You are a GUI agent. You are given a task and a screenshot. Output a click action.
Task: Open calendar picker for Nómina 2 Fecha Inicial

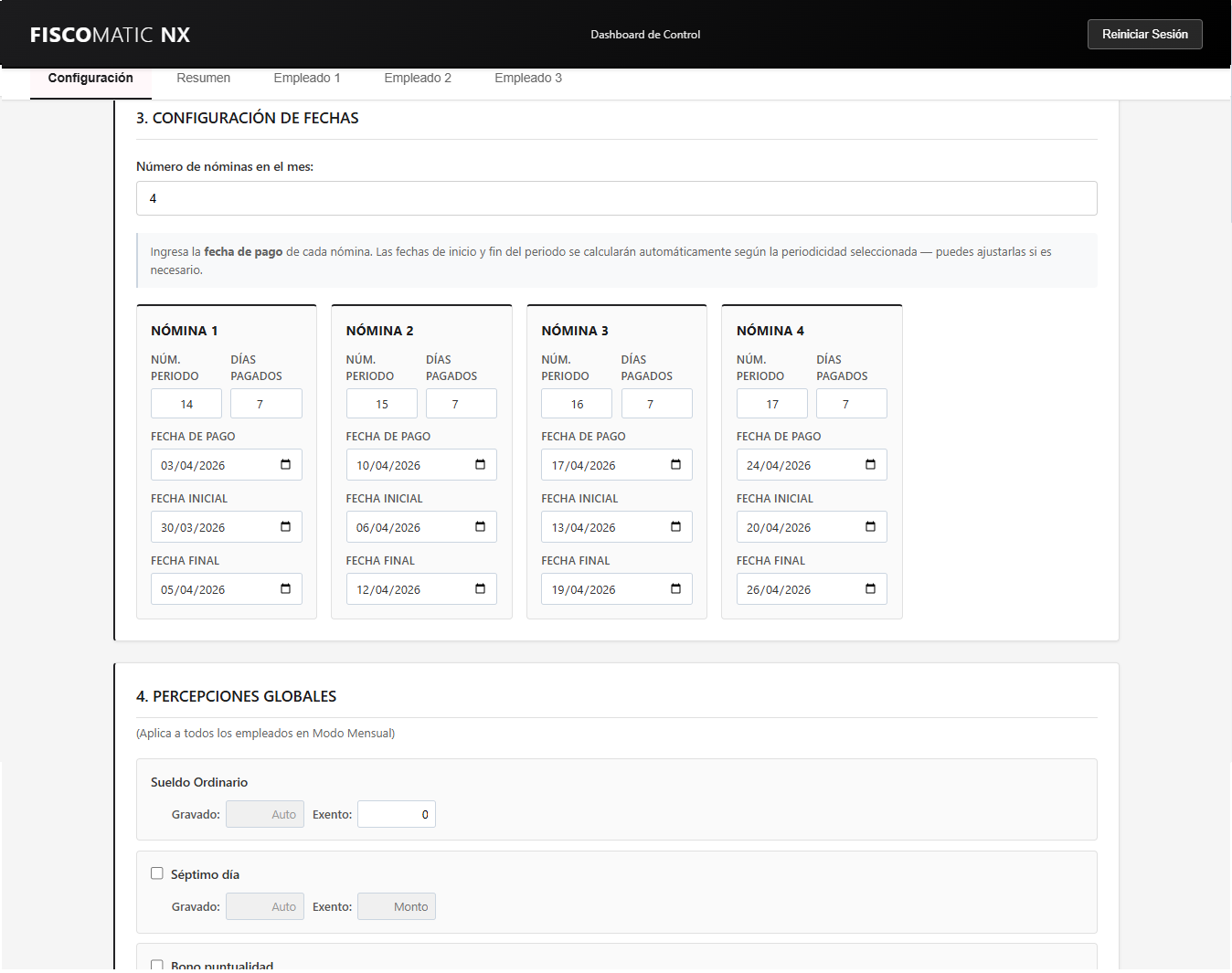click(480, 526)
